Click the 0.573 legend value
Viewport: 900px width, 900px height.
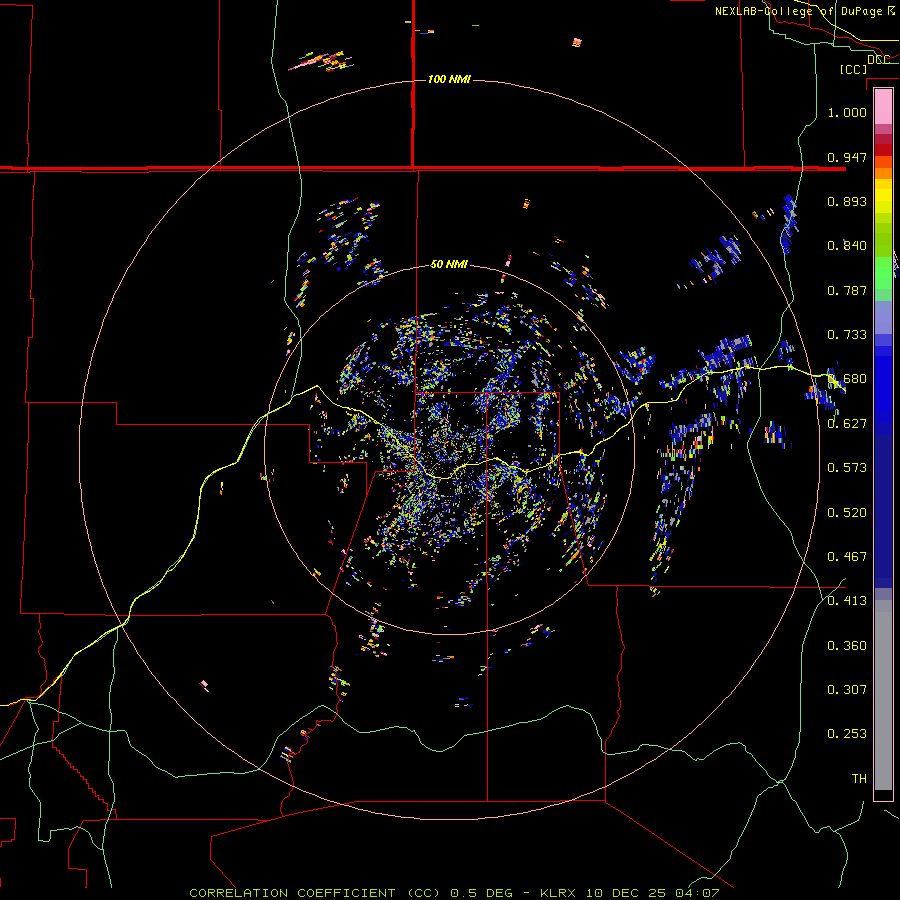(847, 468)
